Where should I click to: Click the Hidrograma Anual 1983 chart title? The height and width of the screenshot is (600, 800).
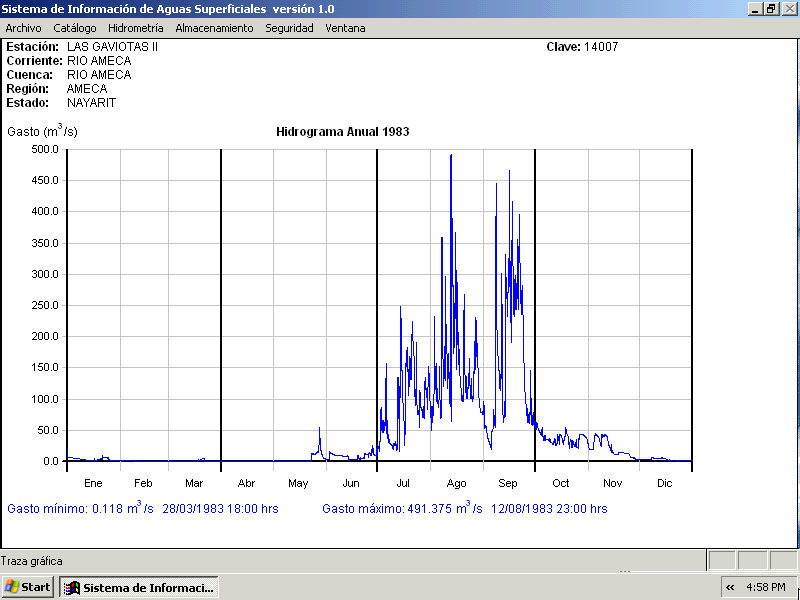point(342,131)
